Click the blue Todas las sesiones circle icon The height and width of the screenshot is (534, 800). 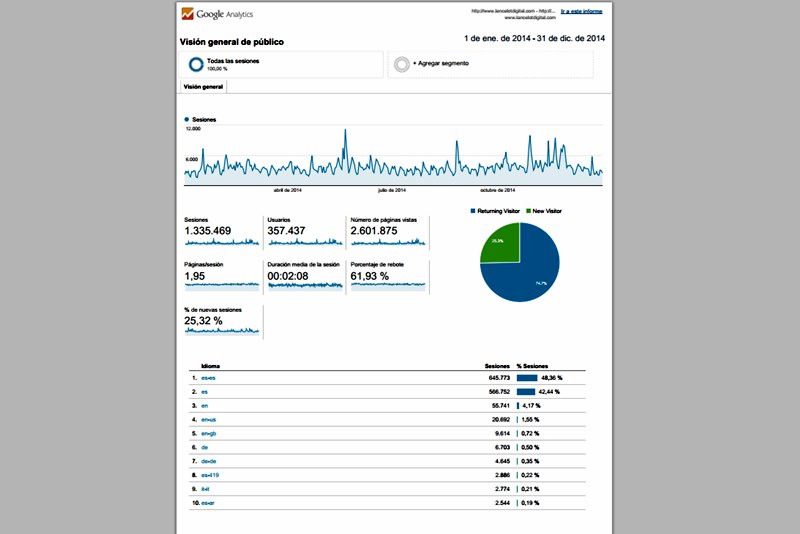click(196, 64)
